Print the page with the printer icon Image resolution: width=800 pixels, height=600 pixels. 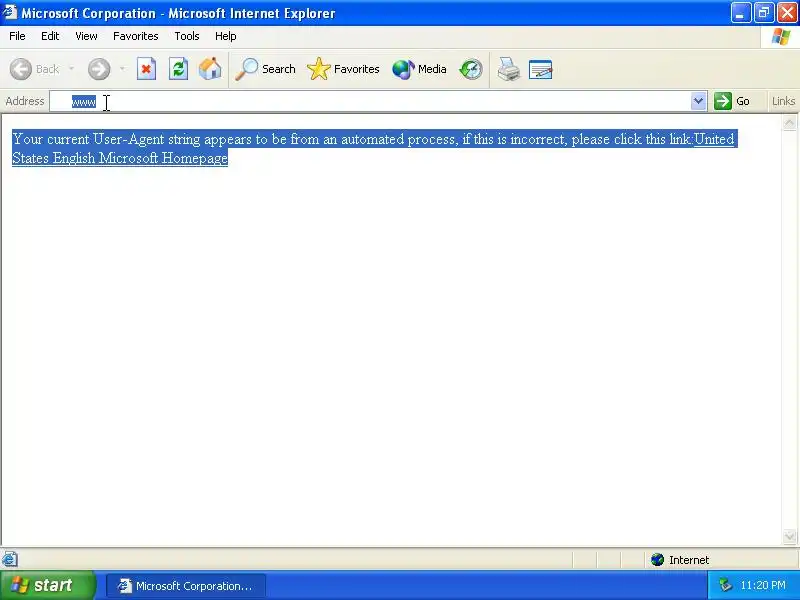(x=508, y=69)
